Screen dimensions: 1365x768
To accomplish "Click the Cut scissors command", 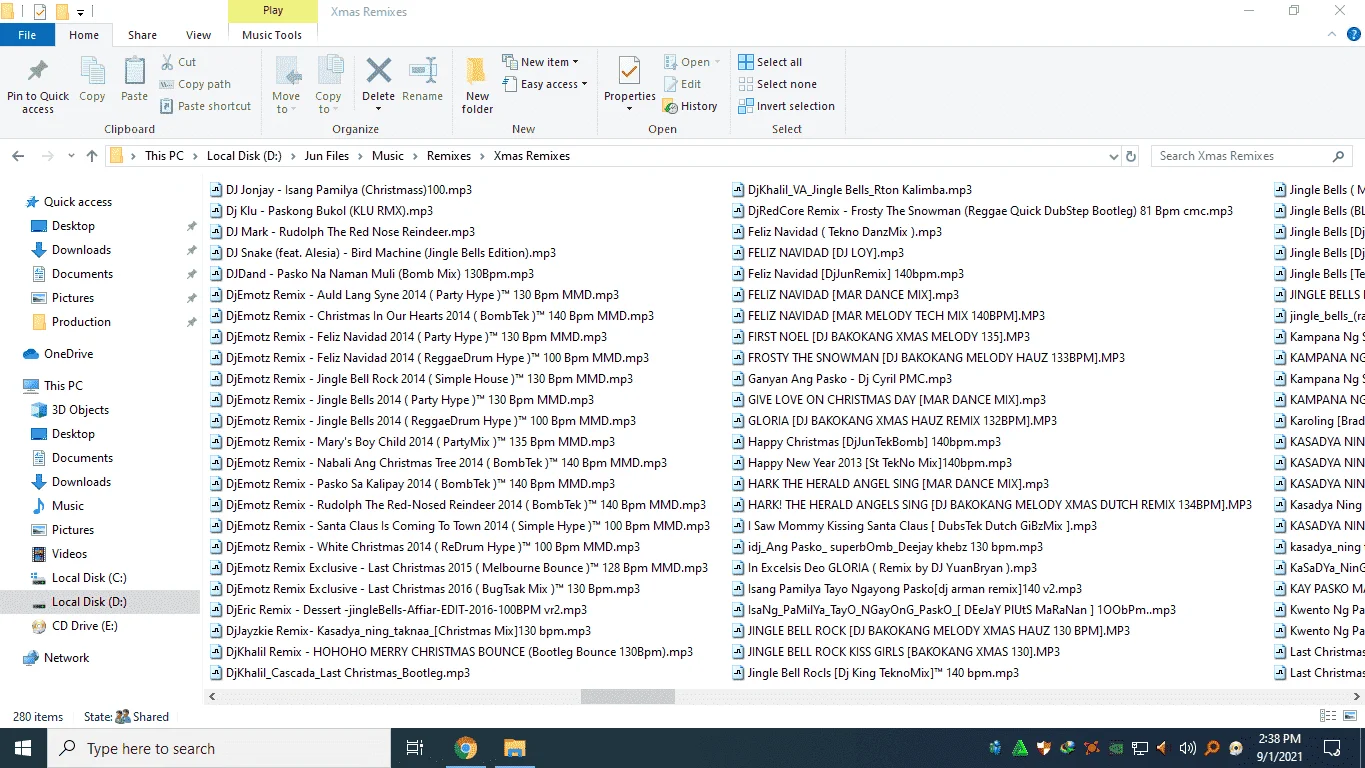I will point(179,62).
